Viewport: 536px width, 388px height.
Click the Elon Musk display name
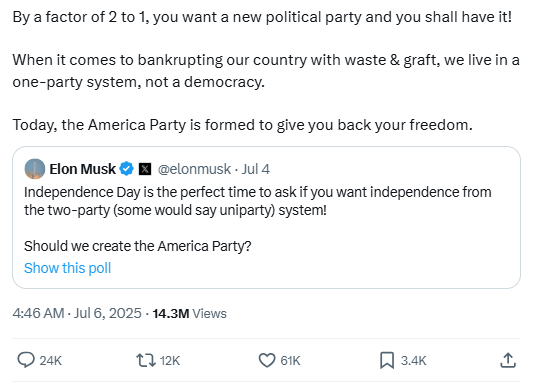(83, 169)
